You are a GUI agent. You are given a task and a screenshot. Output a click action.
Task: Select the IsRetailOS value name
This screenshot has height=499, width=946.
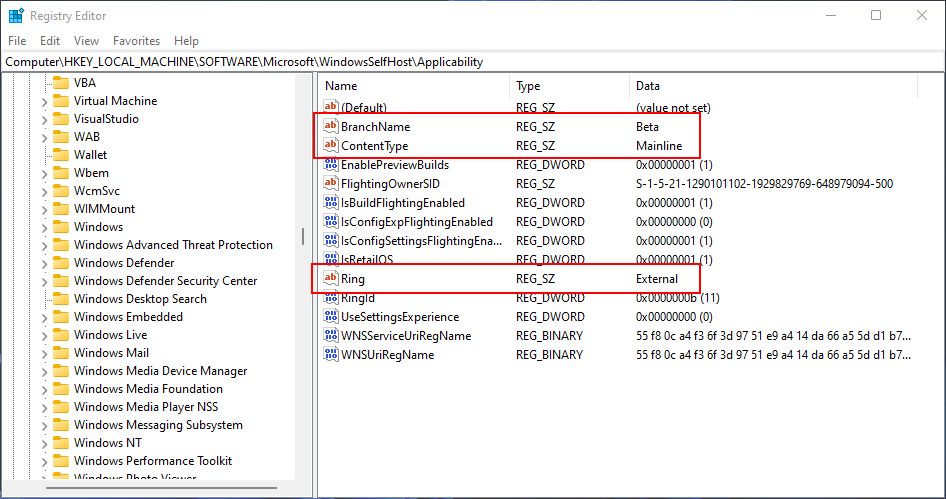(x=367, y=260)
